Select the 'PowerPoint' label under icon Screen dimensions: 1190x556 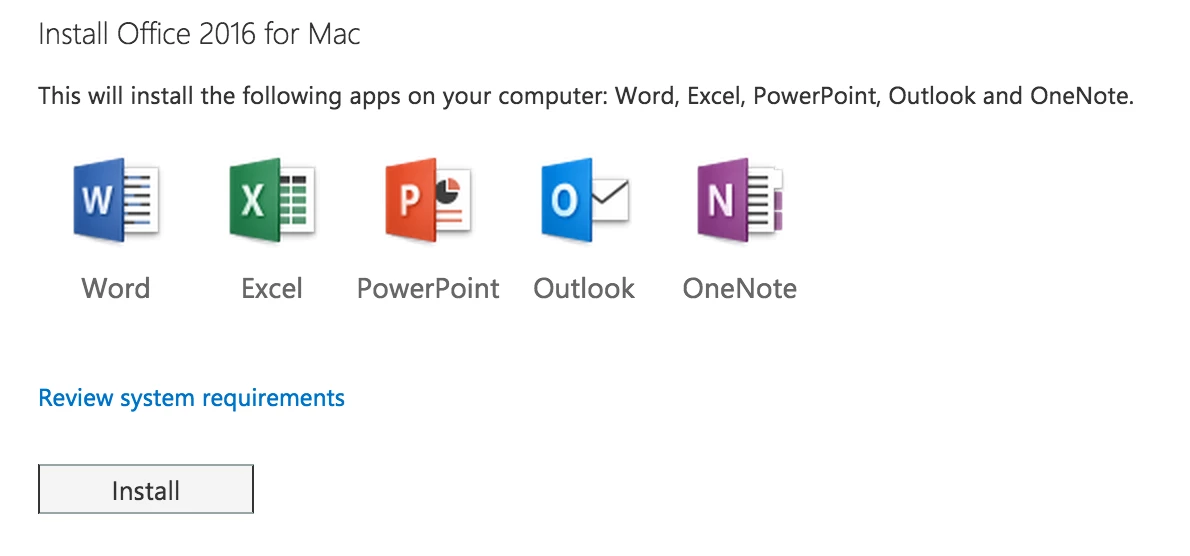pos(429,288)
